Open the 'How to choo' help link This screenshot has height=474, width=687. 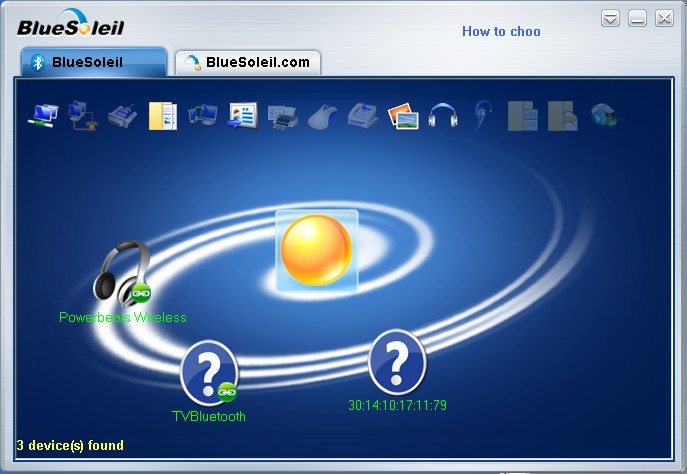[501, 32]
